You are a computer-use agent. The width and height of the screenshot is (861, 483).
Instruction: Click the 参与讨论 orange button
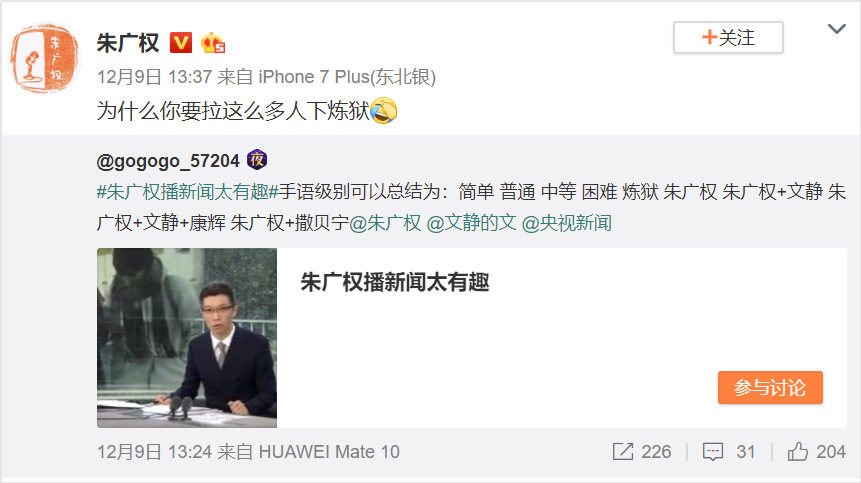[x=770, y=387]
